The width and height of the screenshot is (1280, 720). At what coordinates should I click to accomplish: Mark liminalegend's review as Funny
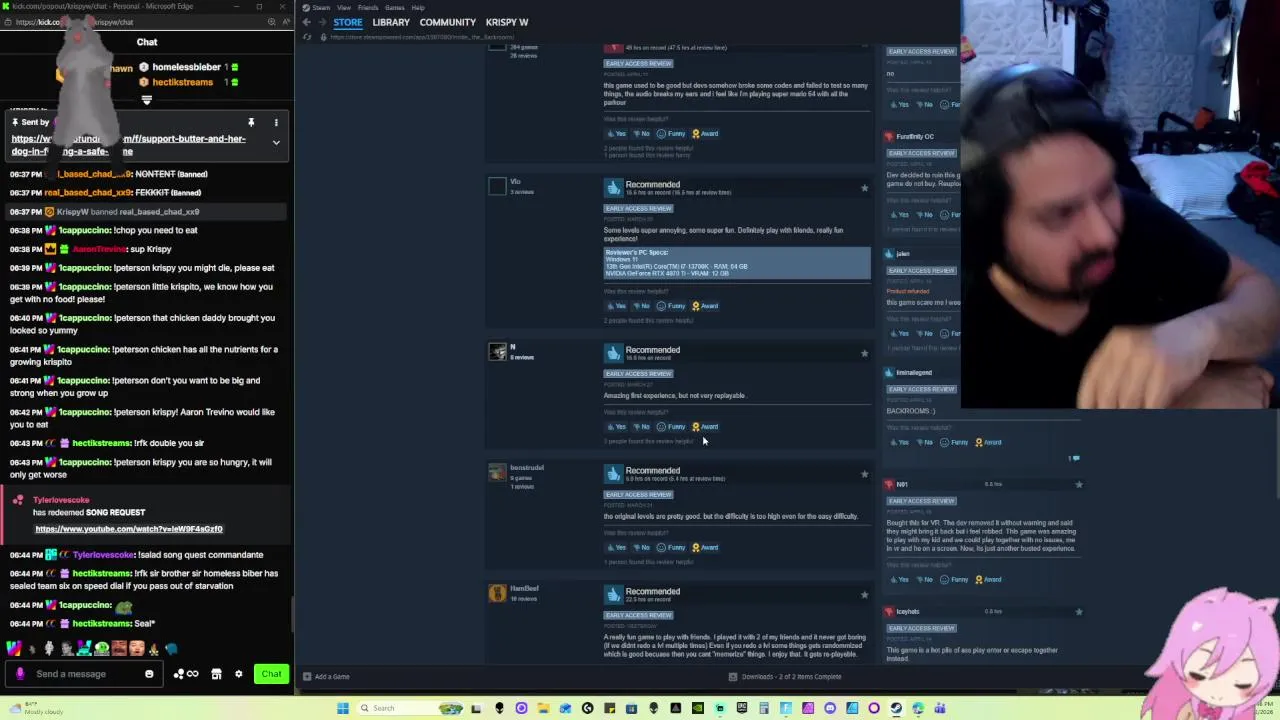954,442
